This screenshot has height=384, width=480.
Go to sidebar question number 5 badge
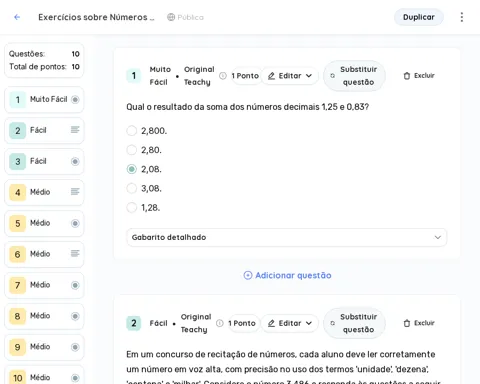(x=18, y=223)
